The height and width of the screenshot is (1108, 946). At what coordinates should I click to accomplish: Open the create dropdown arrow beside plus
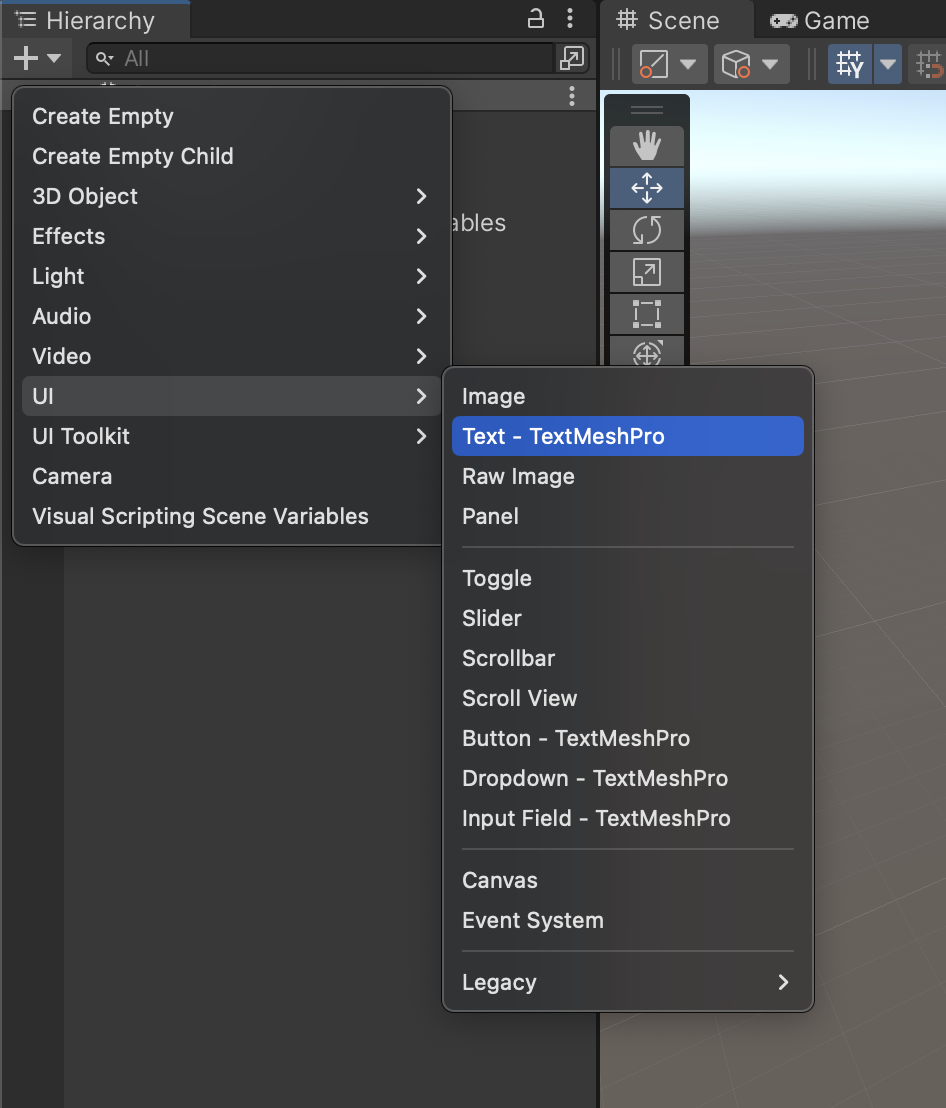point(54,58)
